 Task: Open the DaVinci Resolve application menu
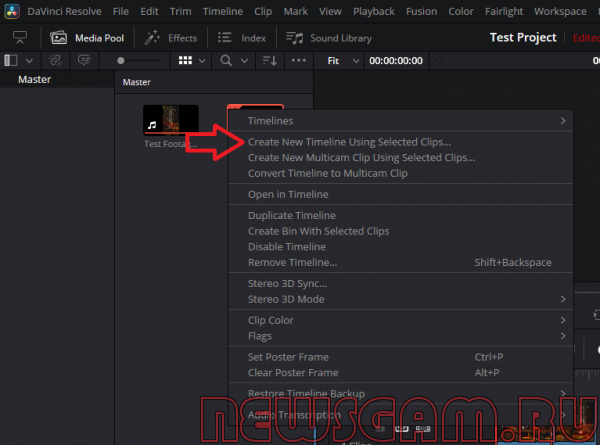pos(64,11)
